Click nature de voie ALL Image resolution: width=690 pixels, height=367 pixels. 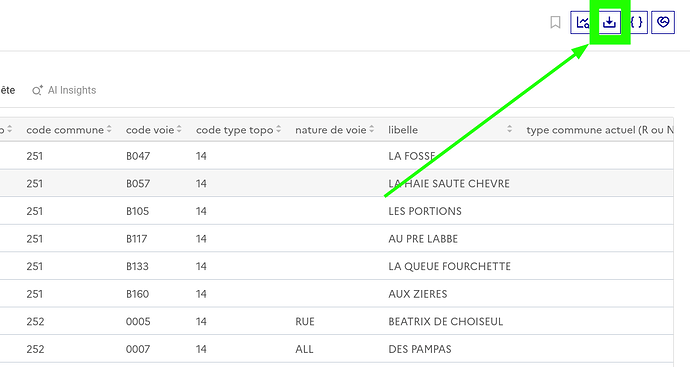click(x=304, y=349)
